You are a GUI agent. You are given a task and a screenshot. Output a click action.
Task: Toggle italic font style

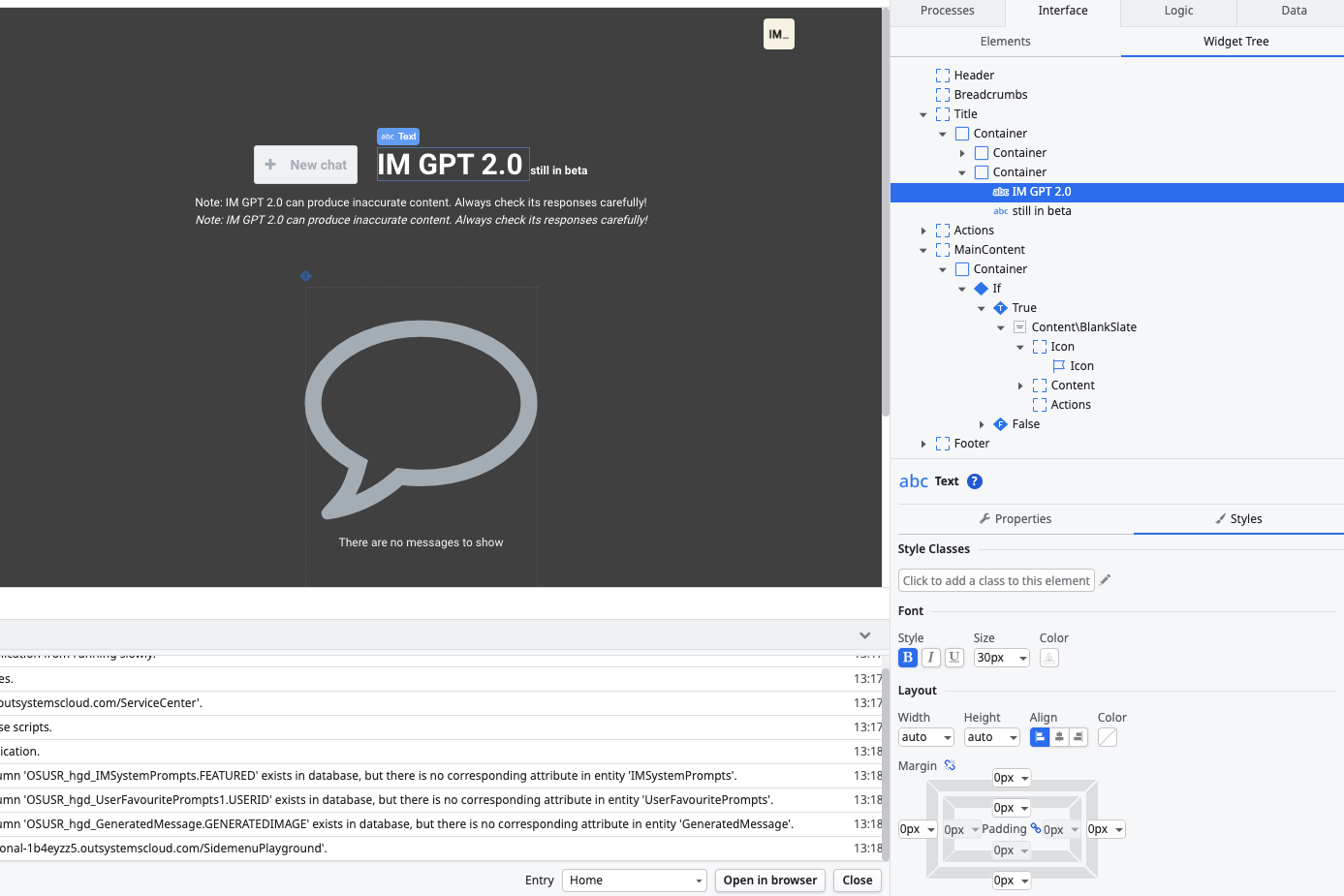[x=931, y=658]
